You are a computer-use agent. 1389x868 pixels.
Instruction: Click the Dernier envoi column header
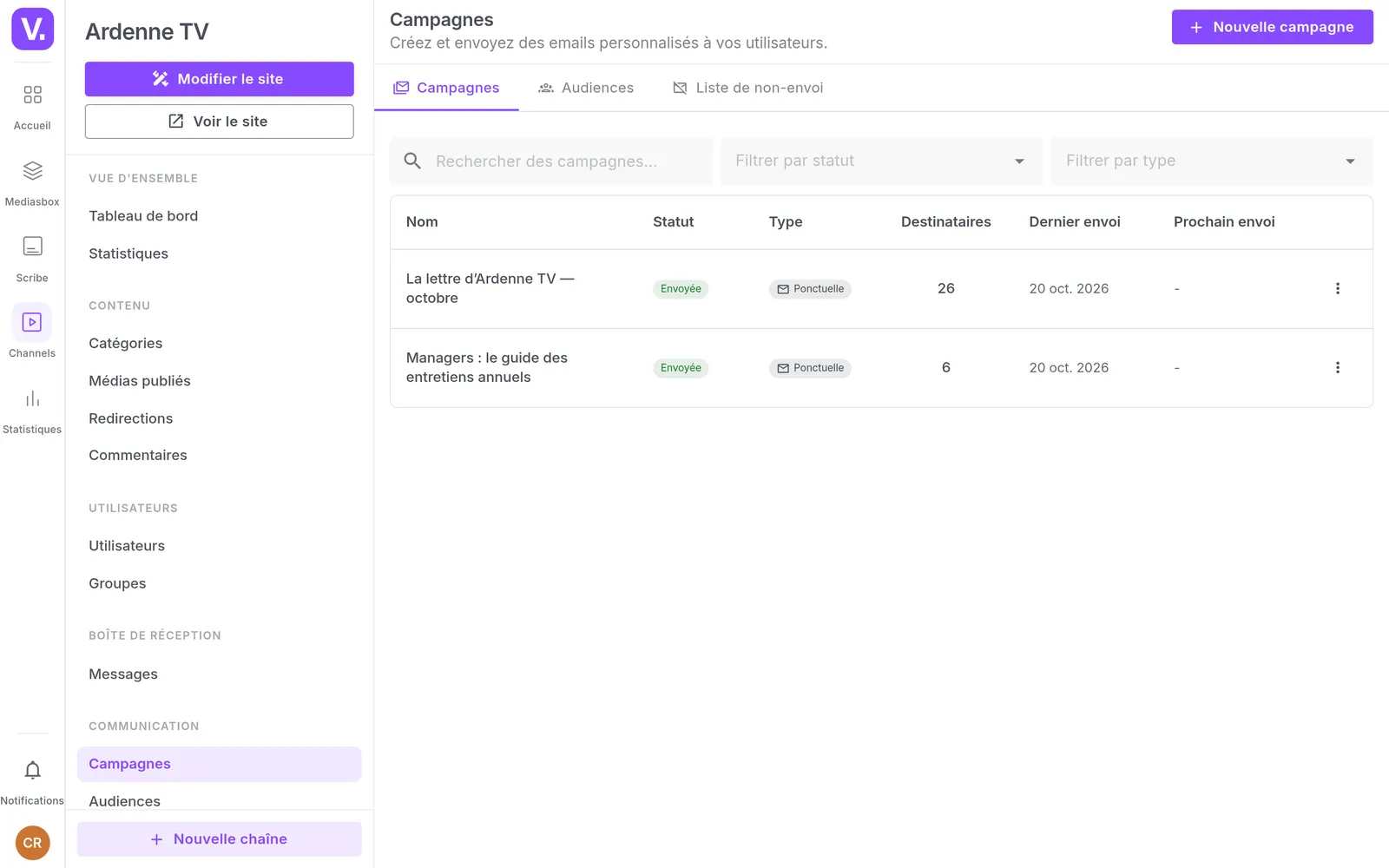[1075, 222]
